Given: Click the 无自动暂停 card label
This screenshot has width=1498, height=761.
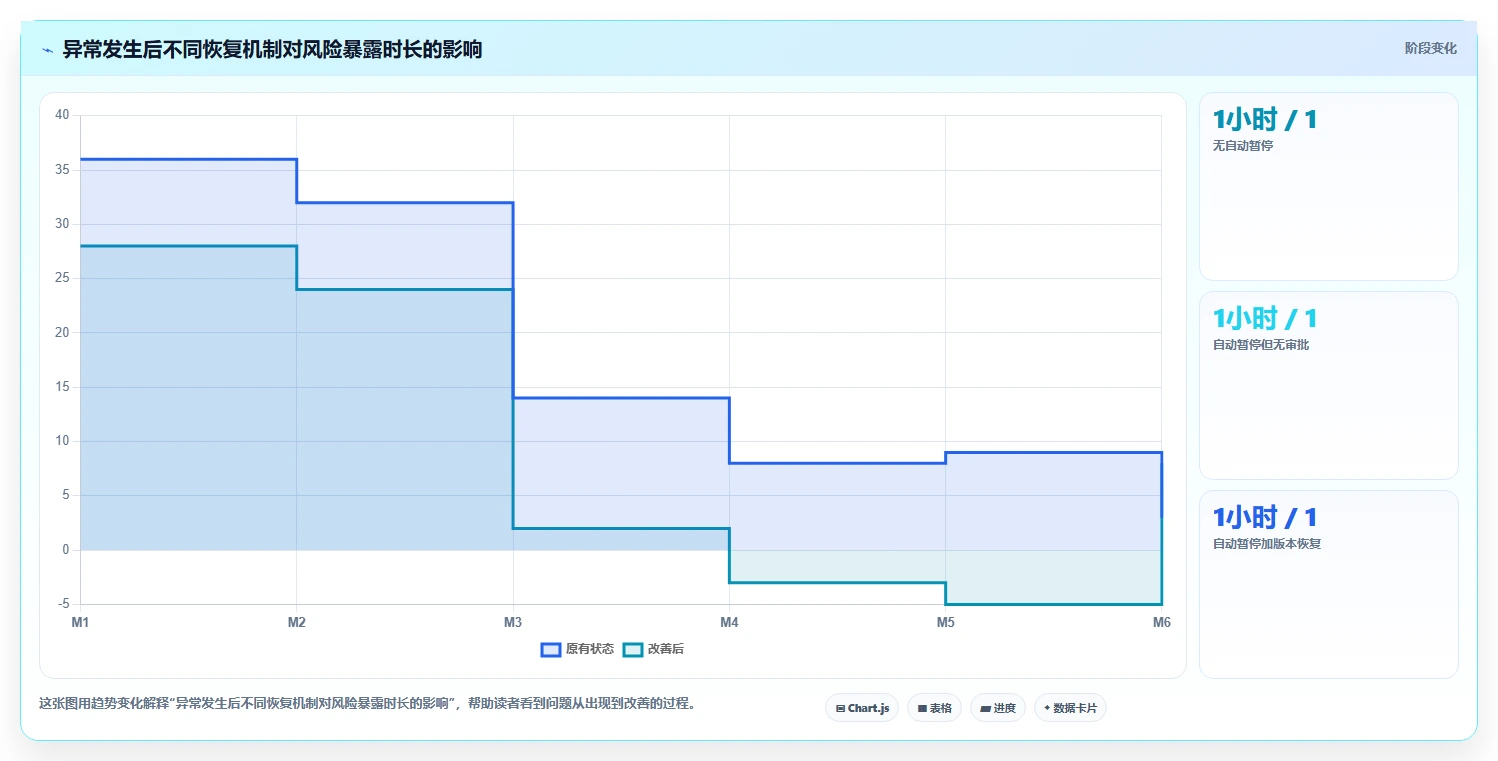Looking at the screenshot, I should [x=1242, y=146].
